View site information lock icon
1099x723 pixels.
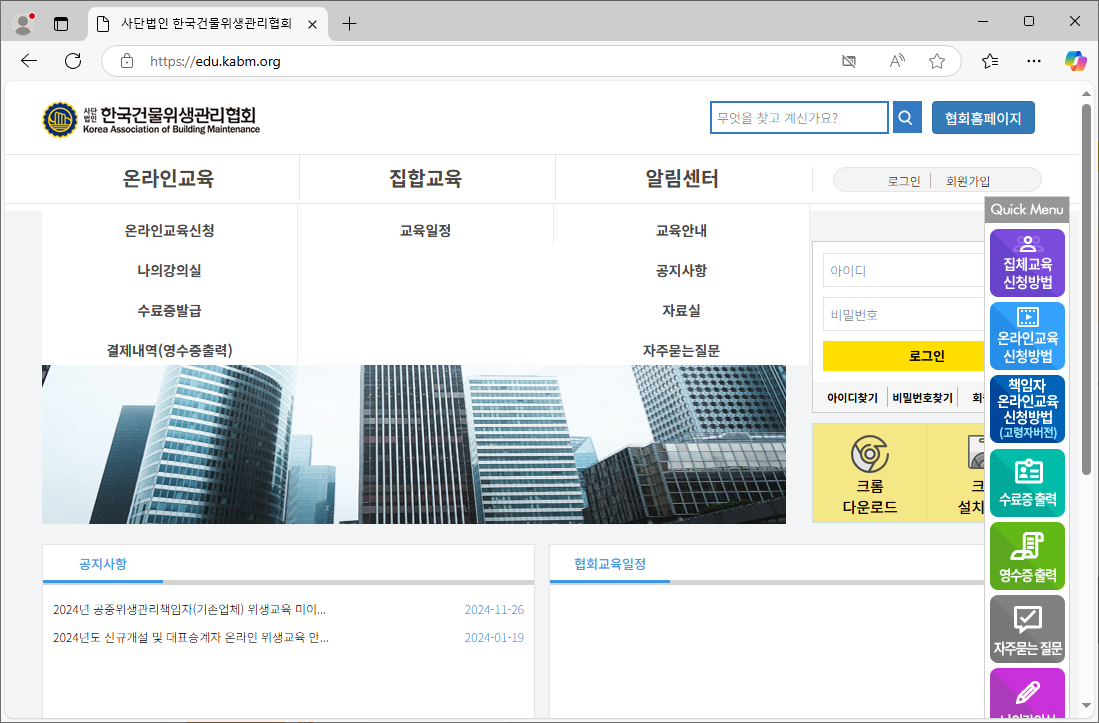pos(127,61)
